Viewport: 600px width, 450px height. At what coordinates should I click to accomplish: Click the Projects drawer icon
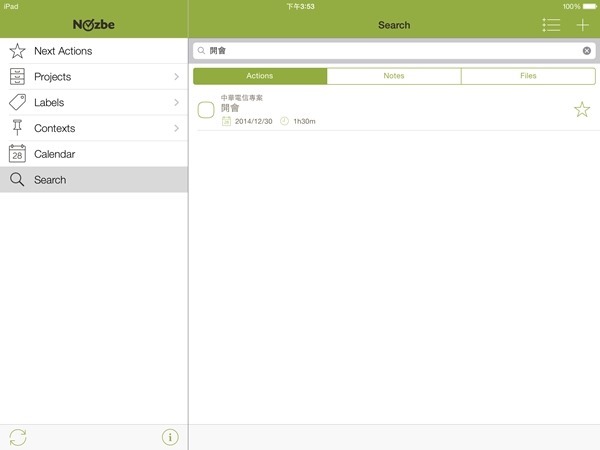point(17,77)
